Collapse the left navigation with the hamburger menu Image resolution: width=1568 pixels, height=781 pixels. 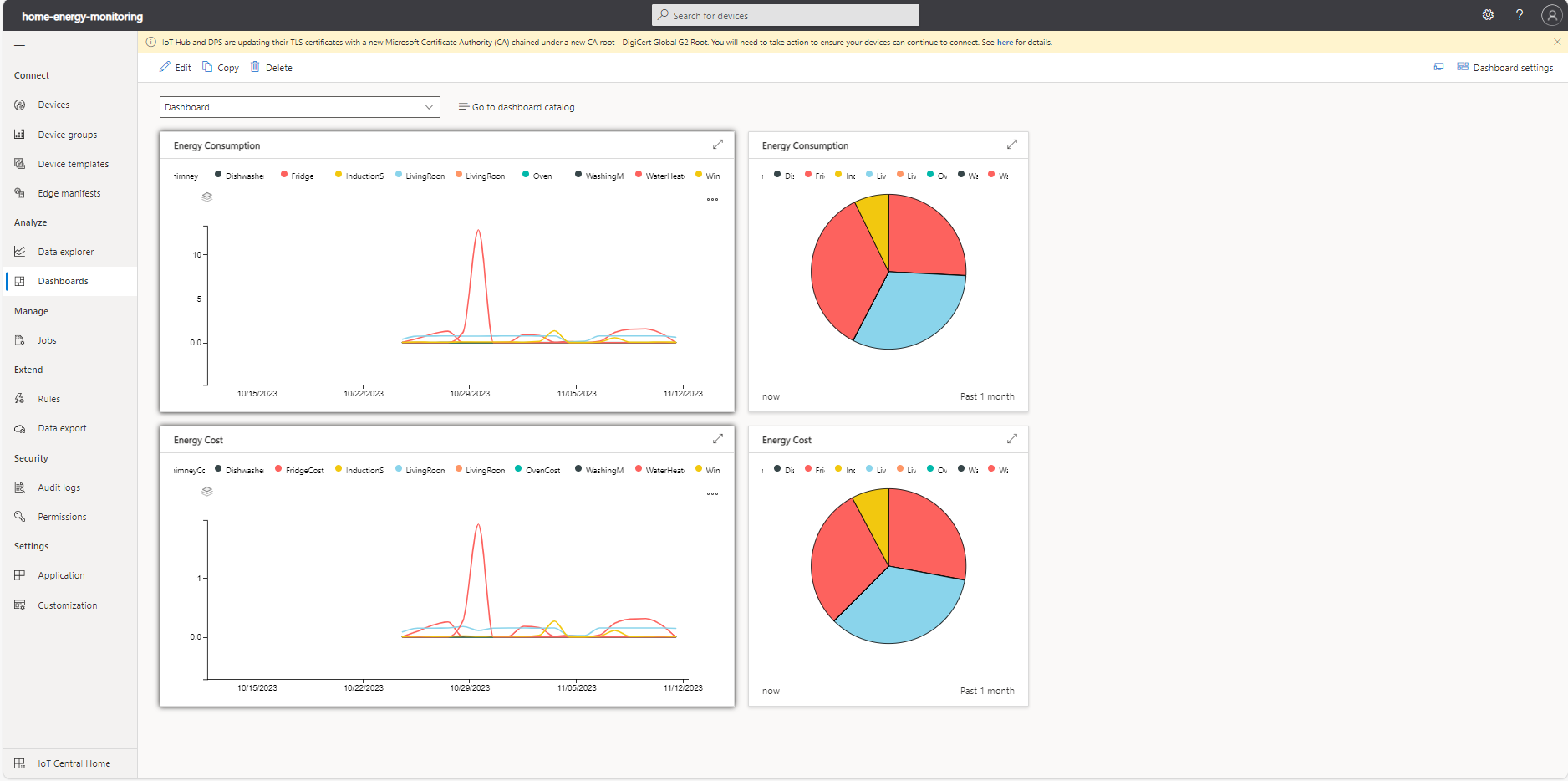tap(19, 45)
